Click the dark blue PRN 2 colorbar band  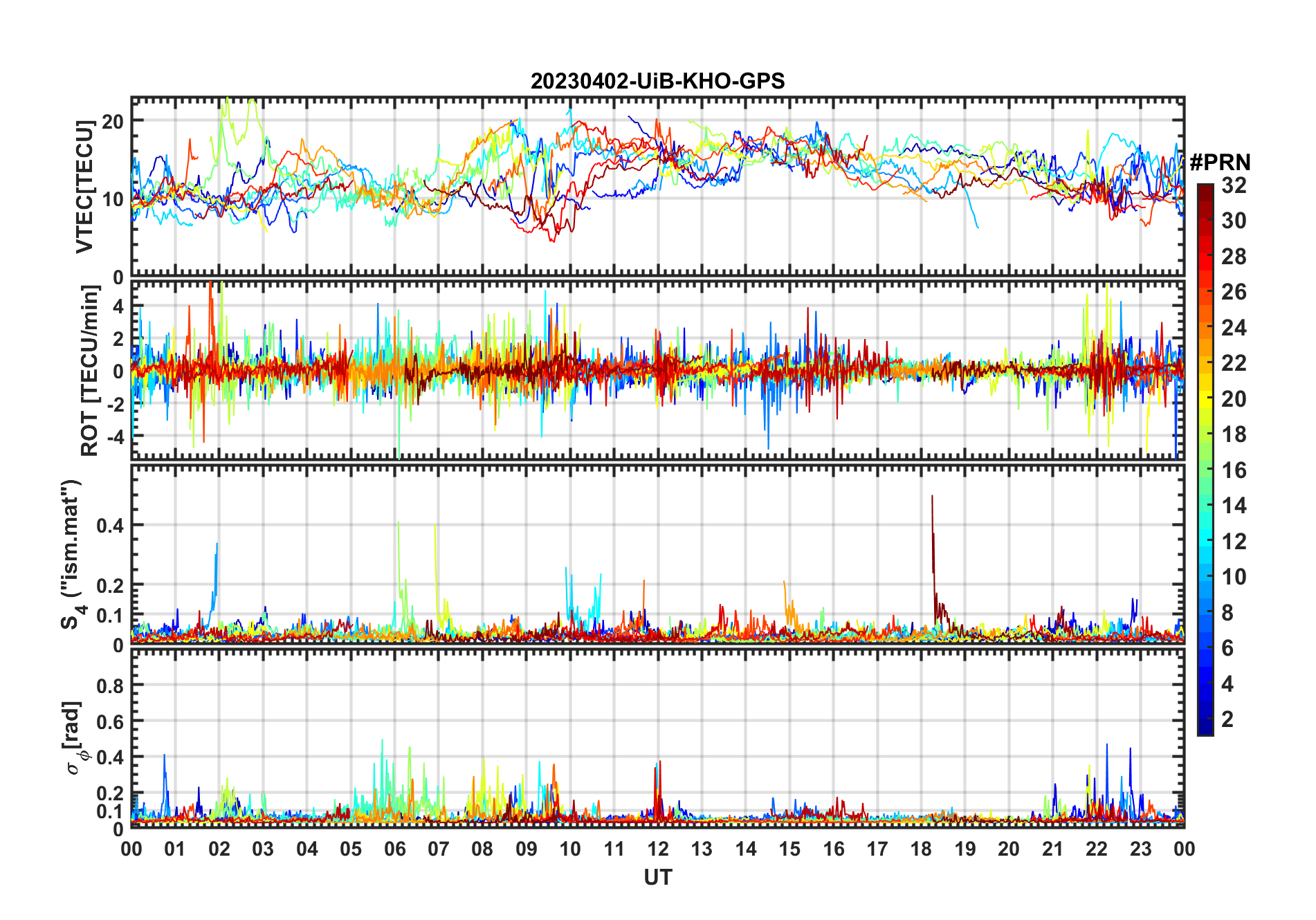point(1205,719)
